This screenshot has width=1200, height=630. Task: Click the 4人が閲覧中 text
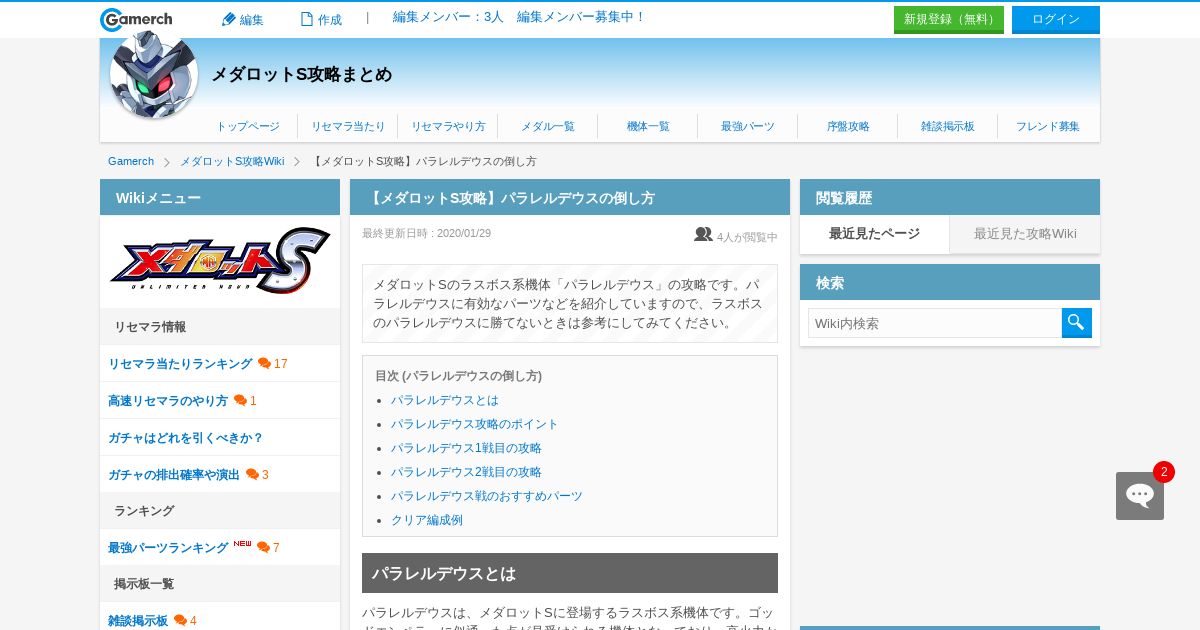[747, 237]
